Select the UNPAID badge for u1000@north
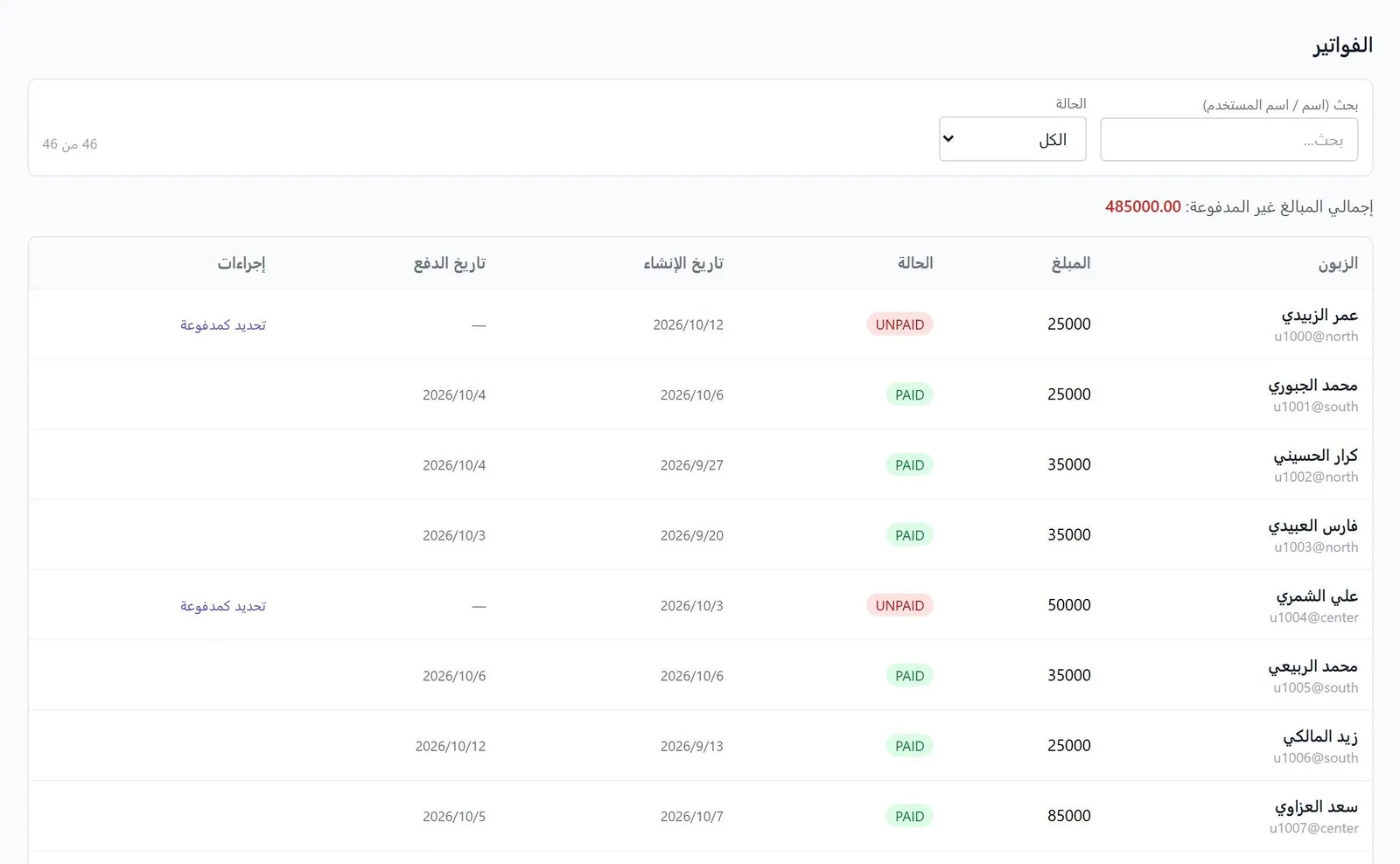This screenshot has width=1400, height=864. pos(899,324)
